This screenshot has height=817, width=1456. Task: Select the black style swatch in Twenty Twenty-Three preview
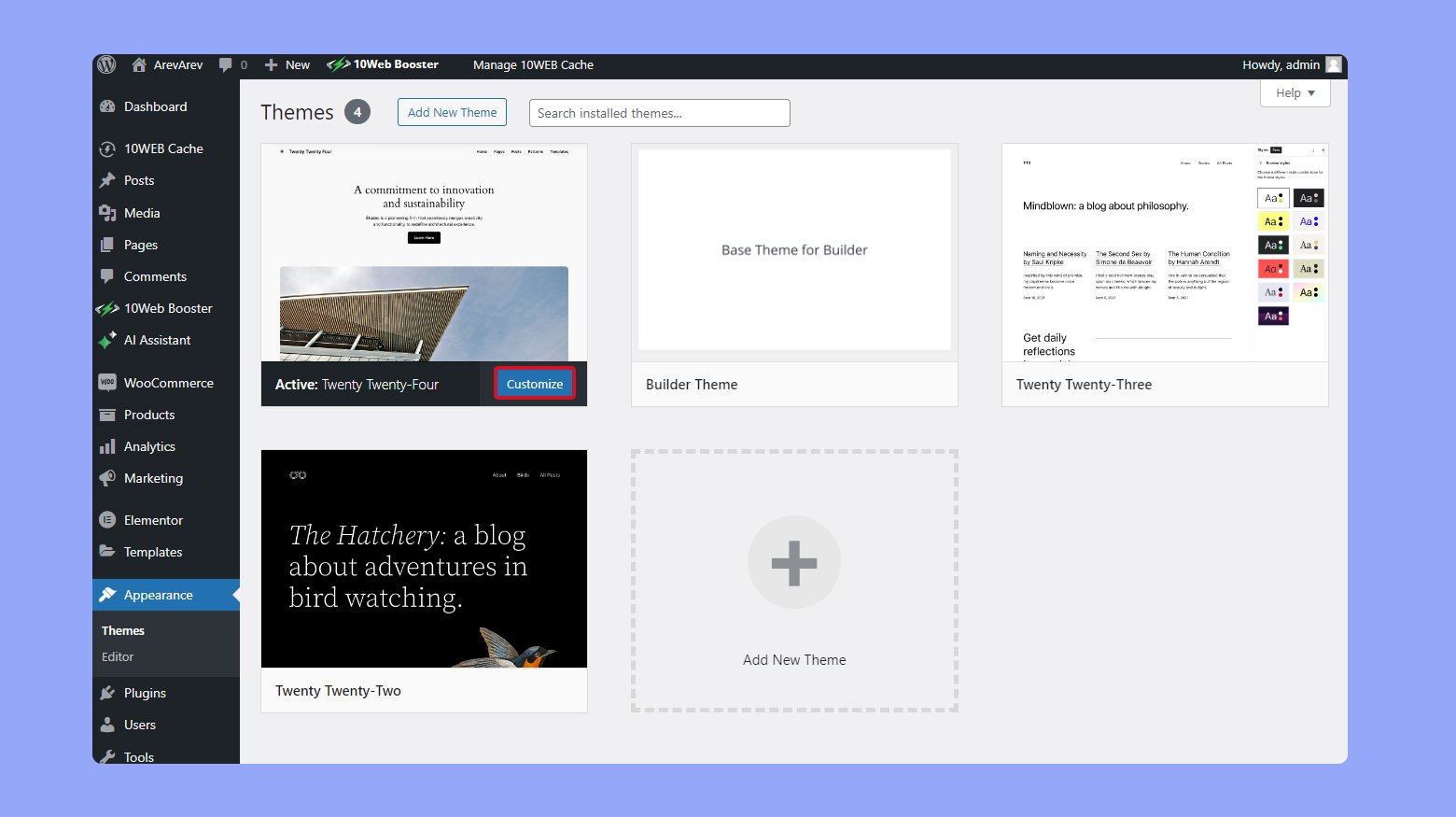tap(1308, 198)
